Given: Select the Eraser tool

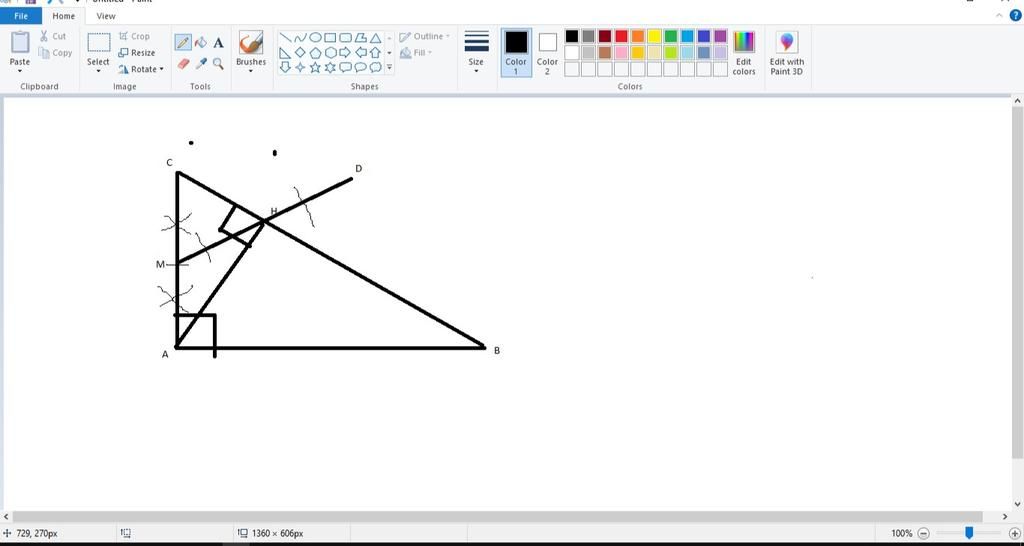Looking at the screenshot, I should point(183,63).
